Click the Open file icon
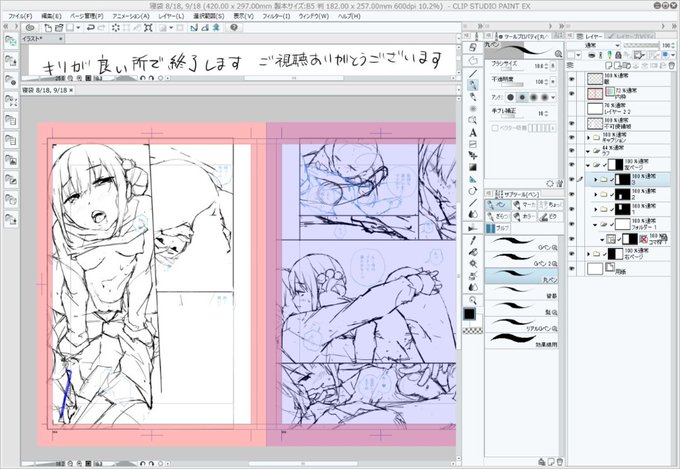Viewport: 680px width, 469px height. coord(59,28)
